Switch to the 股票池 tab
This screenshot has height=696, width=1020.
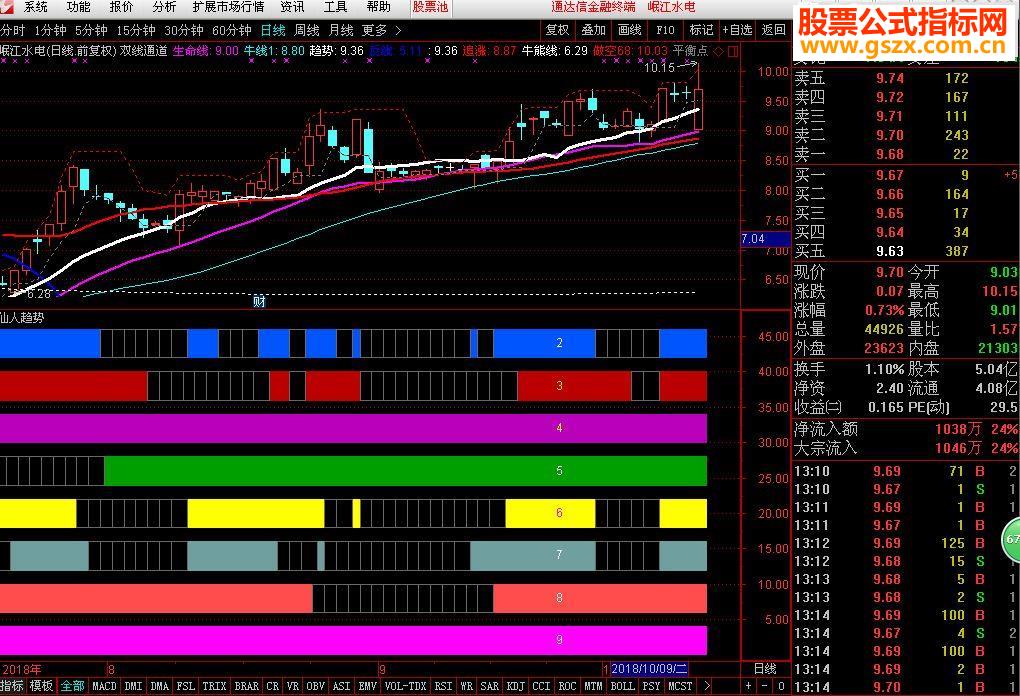click(430, 7)
